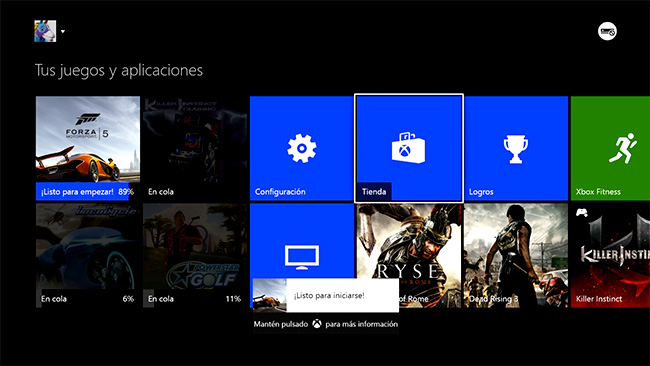Click the 'Logros' tile label
650x366 pixels.
point(481,192)
